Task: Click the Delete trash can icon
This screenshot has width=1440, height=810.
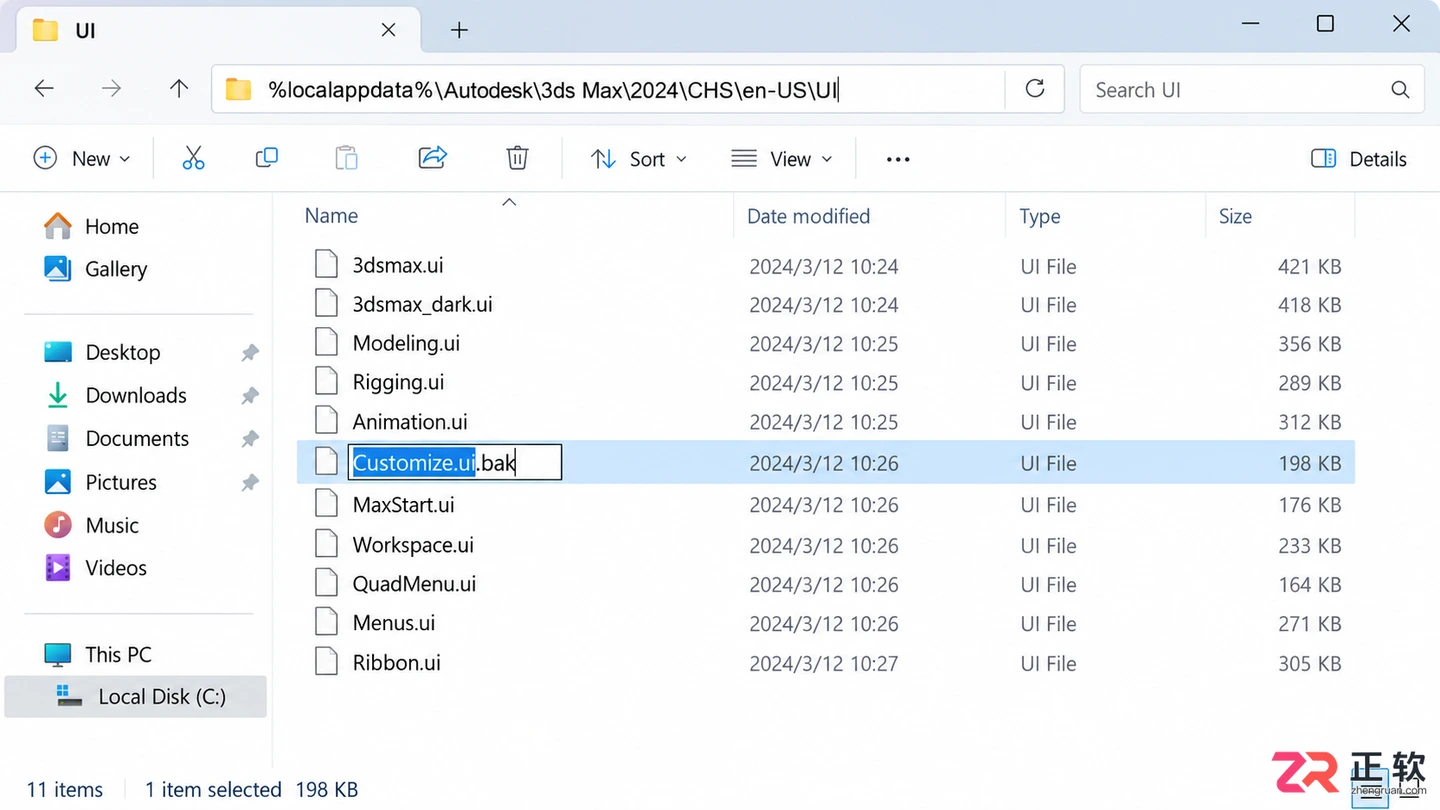Action: 517,158
